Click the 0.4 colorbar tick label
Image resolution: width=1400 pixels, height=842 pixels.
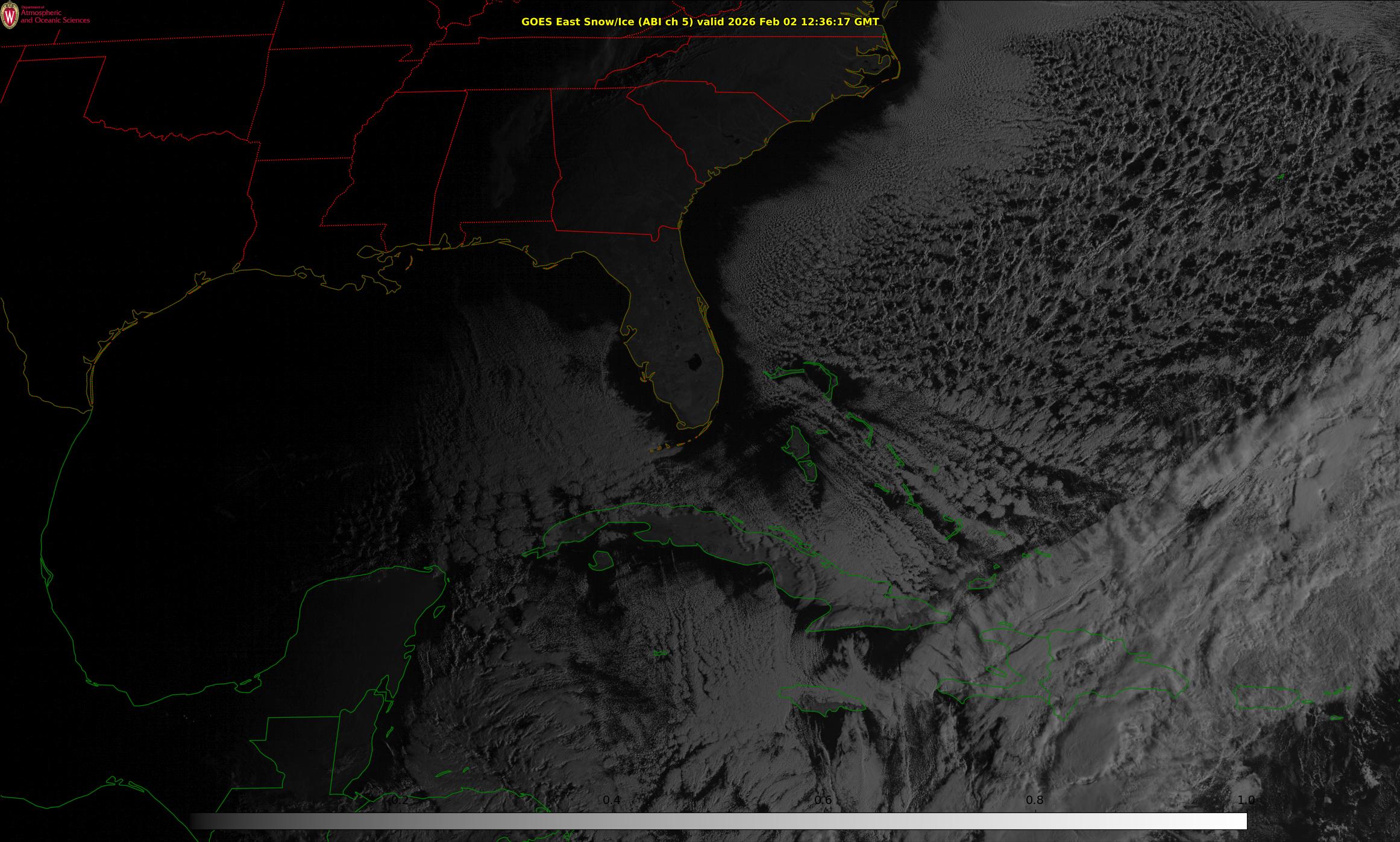point(611,800)
